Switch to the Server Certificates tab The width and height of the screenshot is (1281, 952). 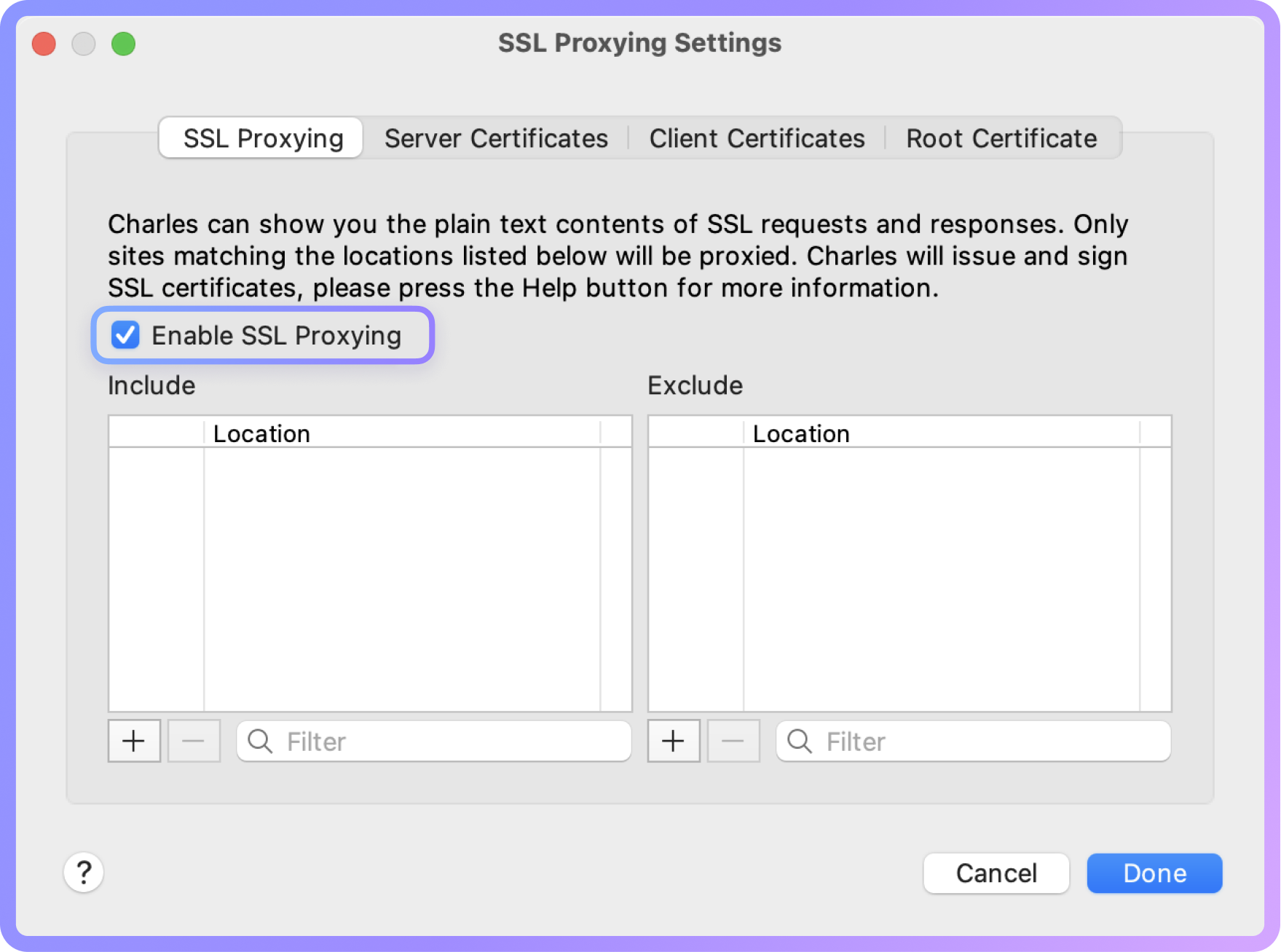(x=497, y=138)
